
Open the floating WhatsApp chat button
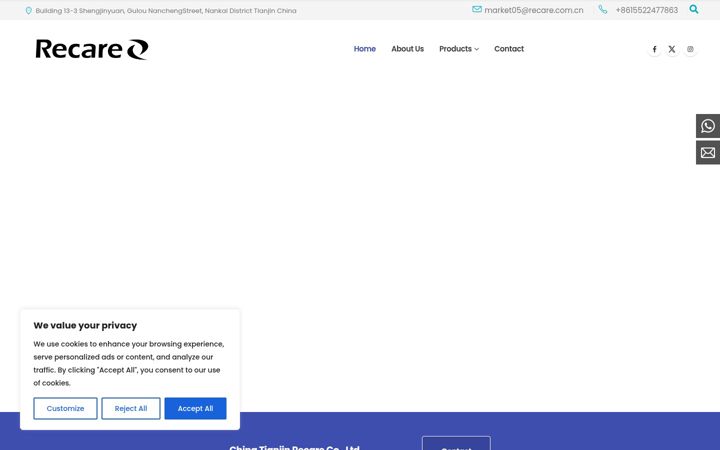click(x=708, y=126)
